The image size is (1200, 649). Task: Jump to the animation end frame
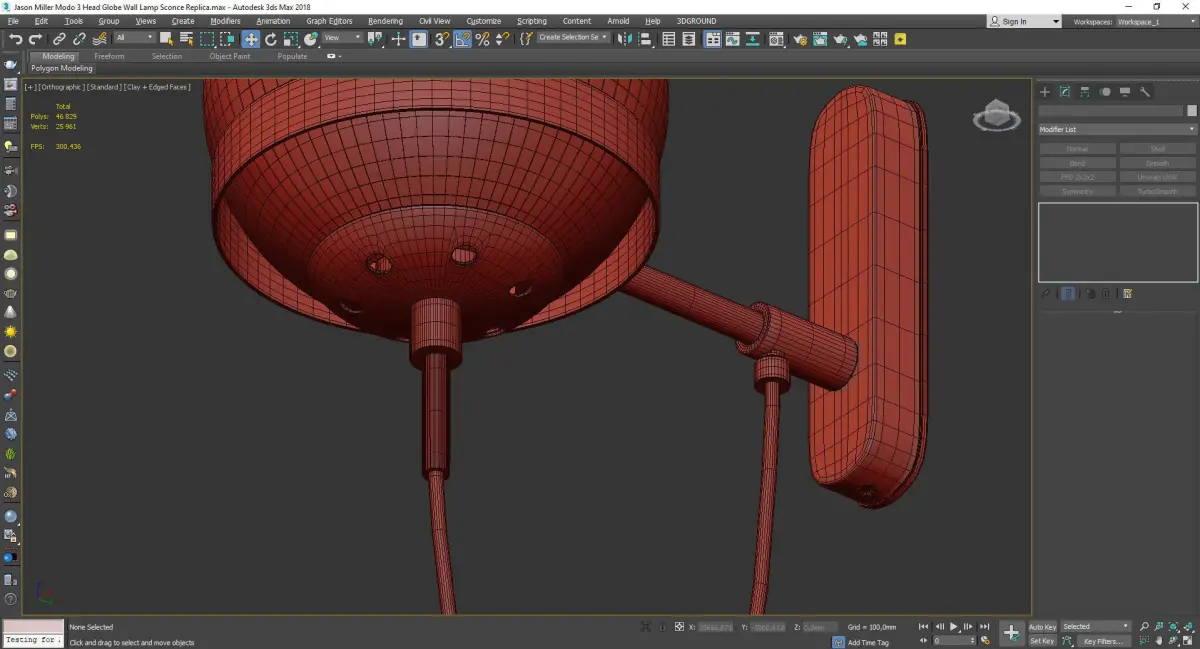pos(985,627)
